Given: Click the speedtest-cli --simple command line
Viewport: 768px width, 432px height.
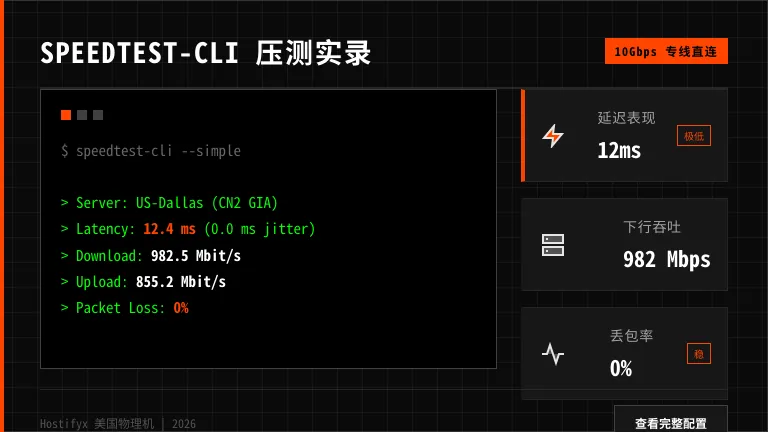Looking at the screenshot, I should point(151,151).
